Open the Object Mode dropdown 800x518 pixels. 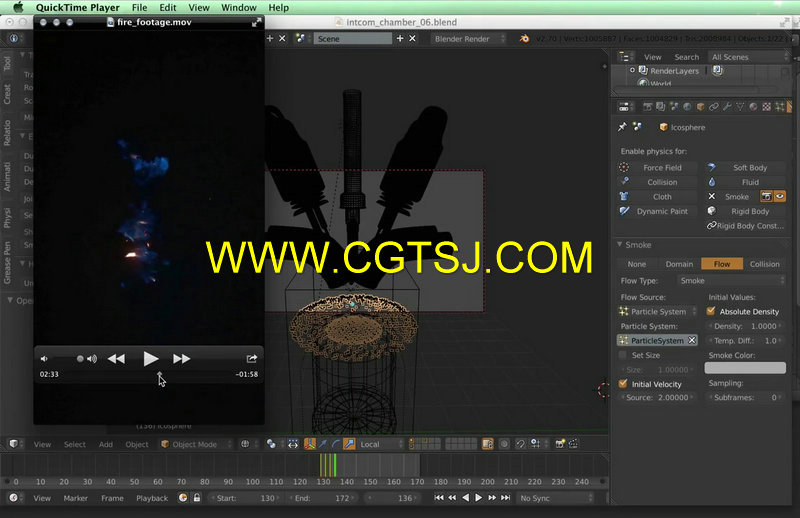[x=195, y=445]
